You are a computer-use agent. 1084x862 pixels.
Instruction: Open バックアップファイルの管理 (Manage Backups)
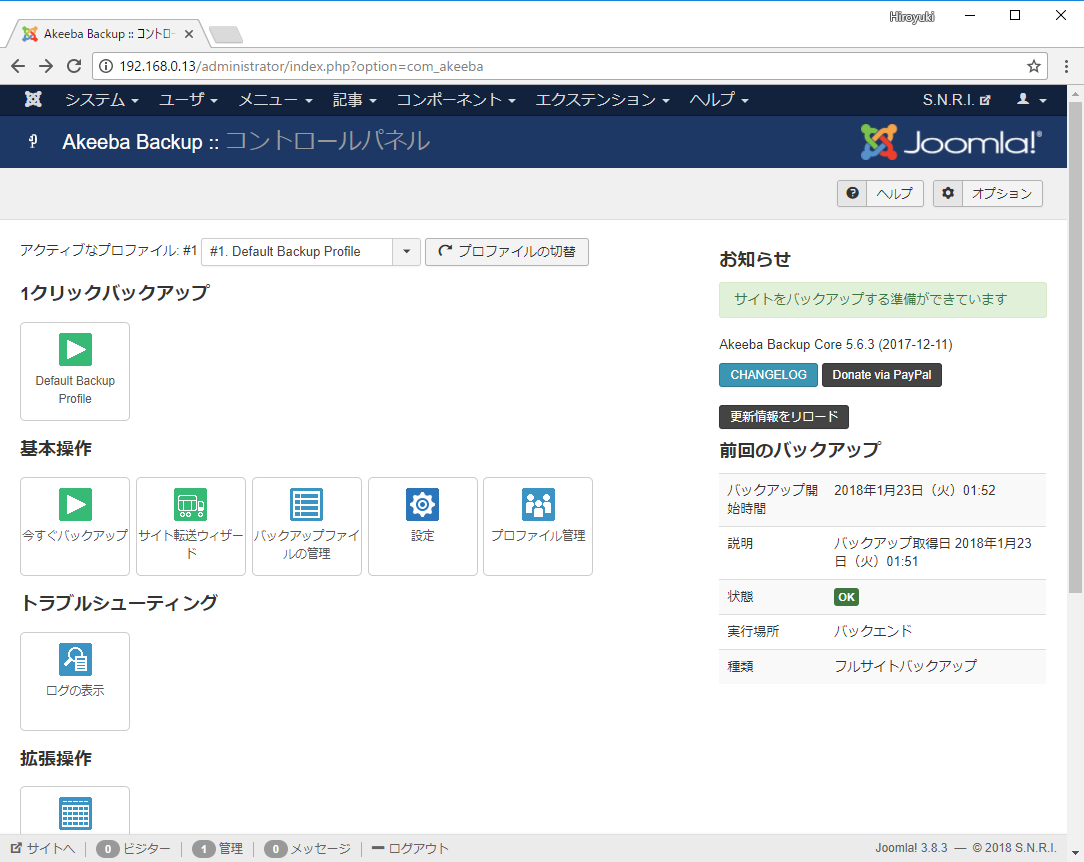[306, 526]
